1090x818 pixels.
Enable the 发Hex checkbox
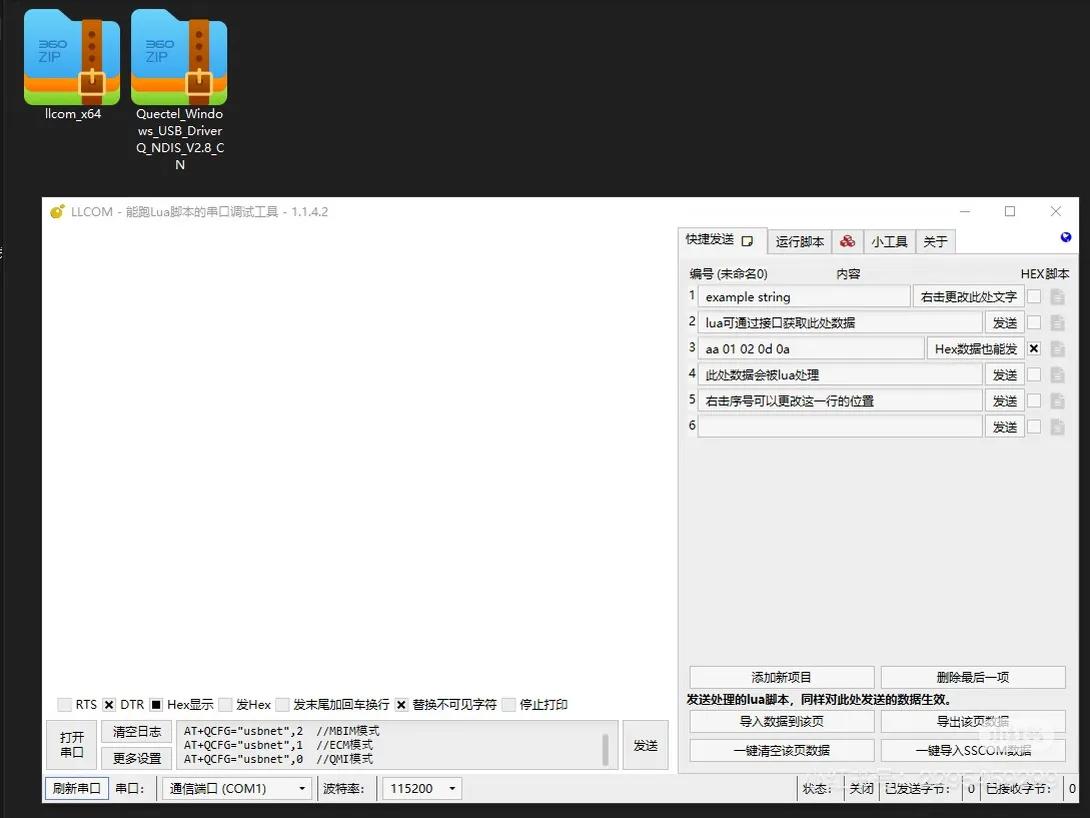[225, 705]
